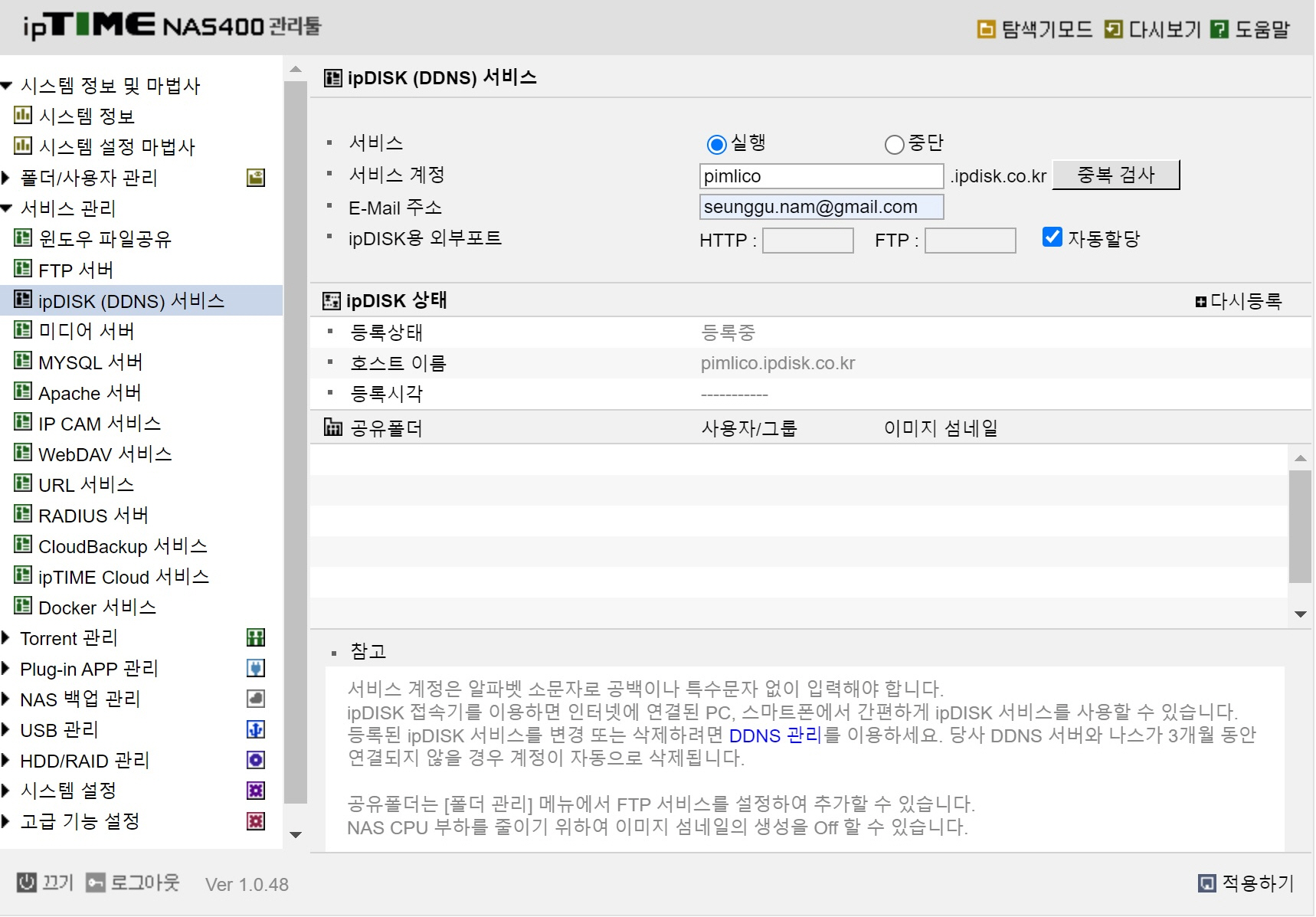Click the 탐색기모드 text link
1316x917 pixels.
tap(1047, 30)
